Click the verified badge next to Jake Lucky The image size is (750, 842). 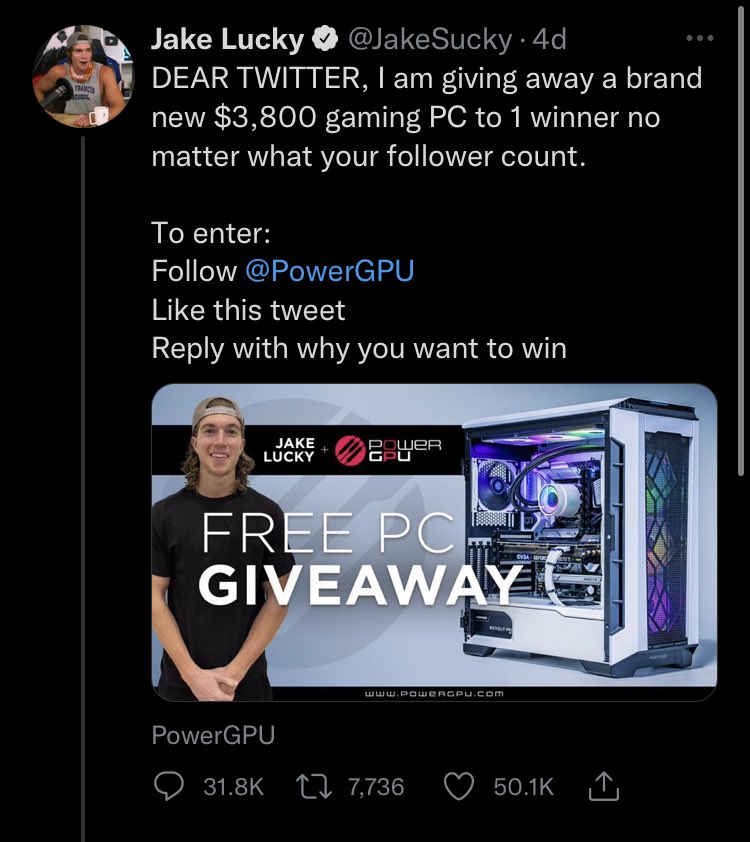click(324, 40)
